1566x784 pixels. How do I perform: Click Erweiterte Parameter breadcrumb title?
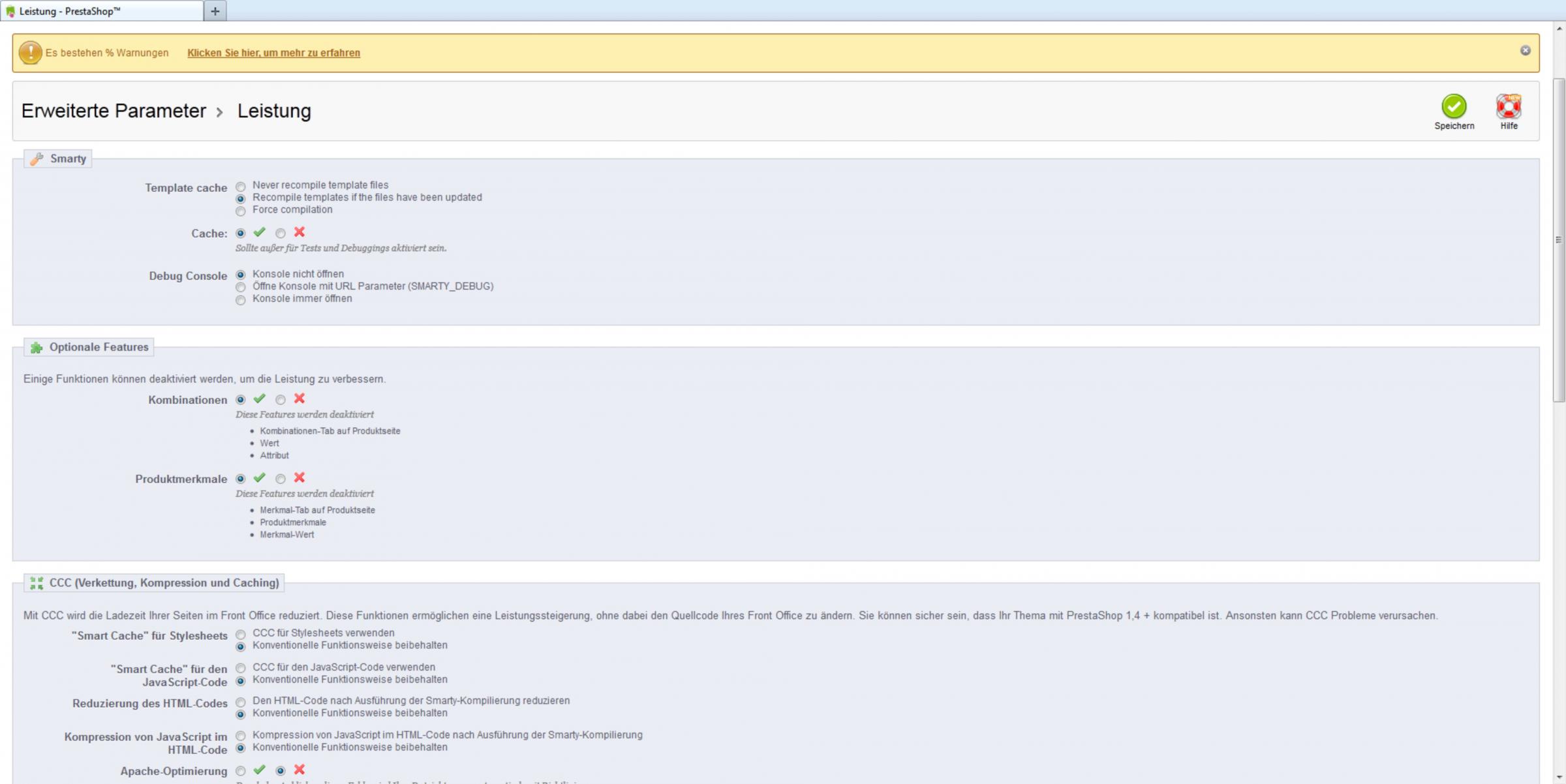pyautogui.click(x=114, y=111)
